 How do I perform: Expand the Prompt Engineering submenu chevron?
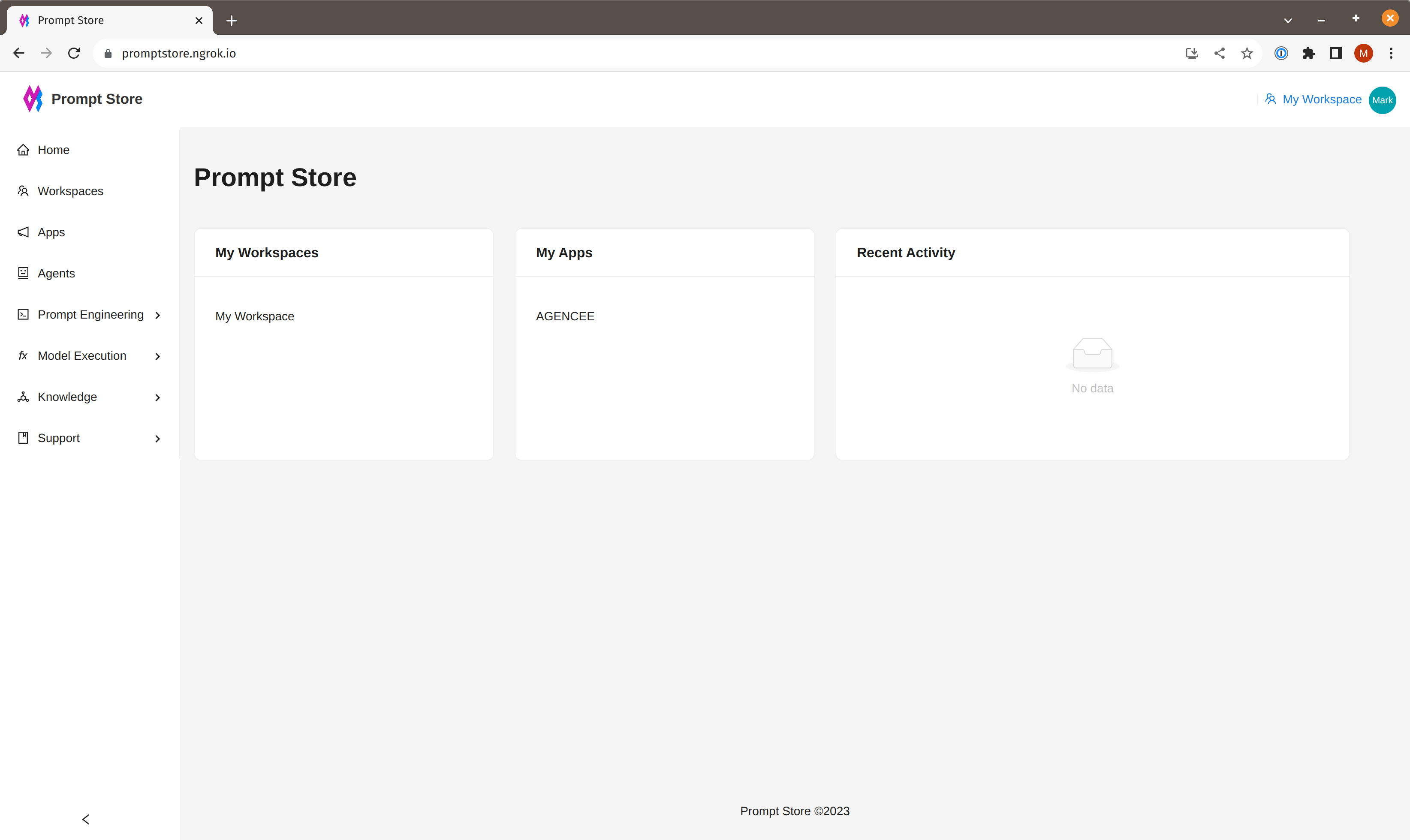point(158,315)
